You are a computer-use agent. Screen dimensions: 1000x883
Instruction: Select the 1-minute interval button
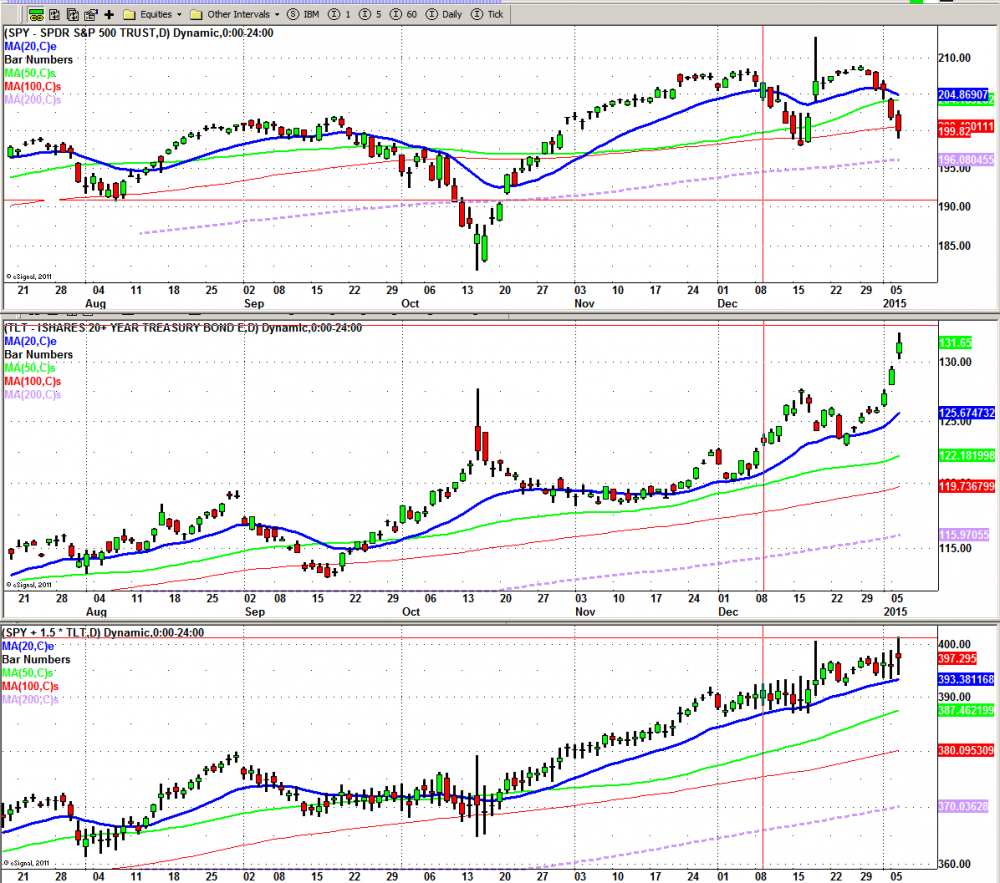pyautogui.click(x=340, y=14)
